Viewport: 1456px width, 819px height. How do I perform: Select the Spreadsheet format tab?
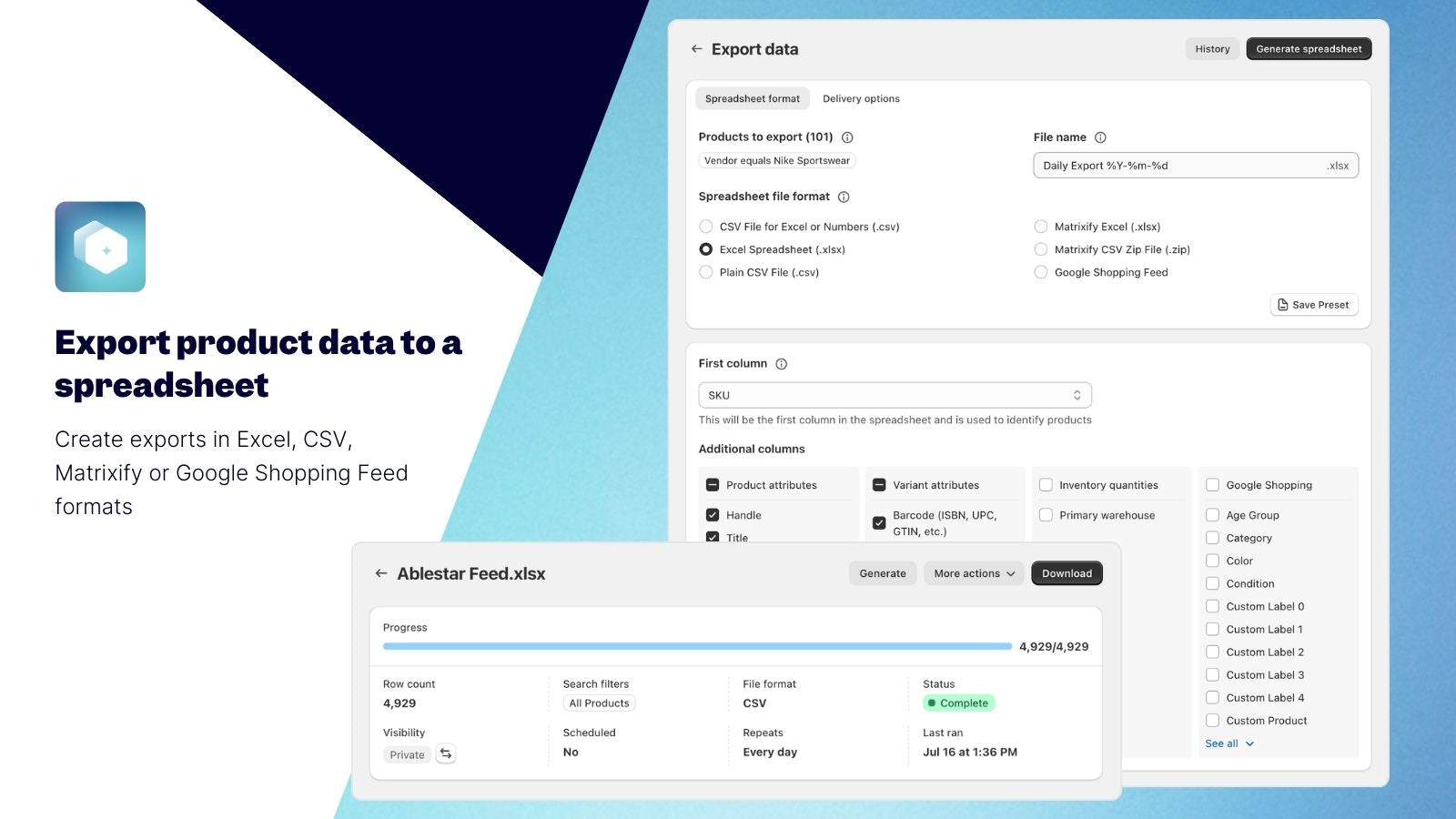[753, 98]
